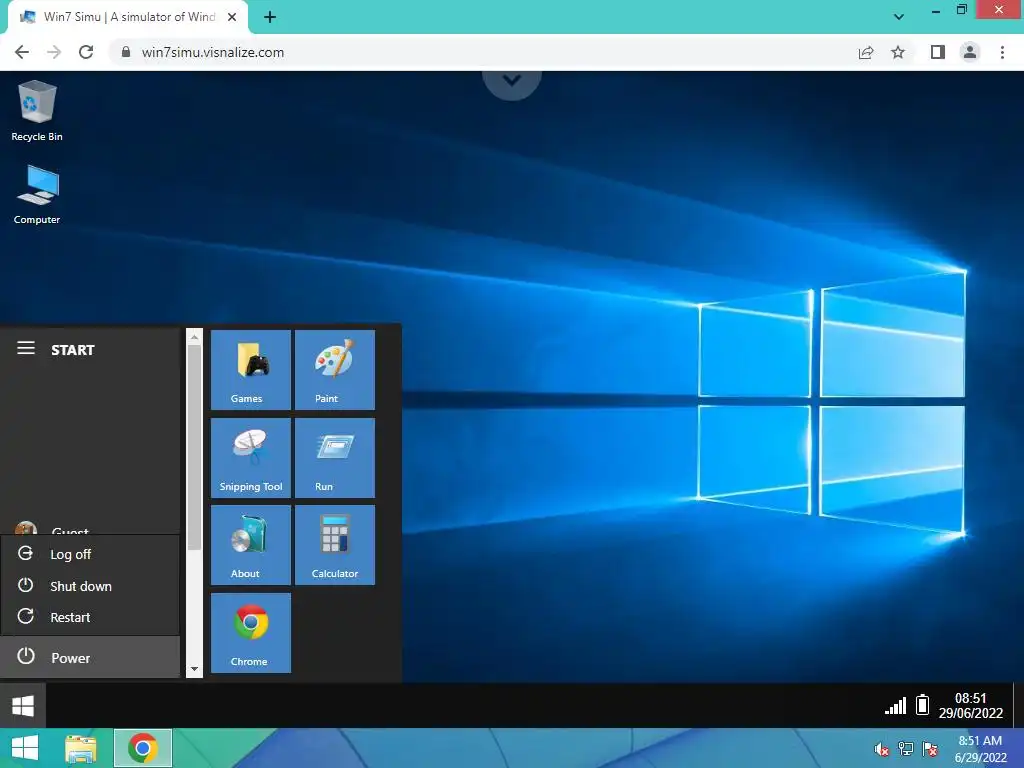Open the tab search dropdown arrow

[x=899, y=17]
